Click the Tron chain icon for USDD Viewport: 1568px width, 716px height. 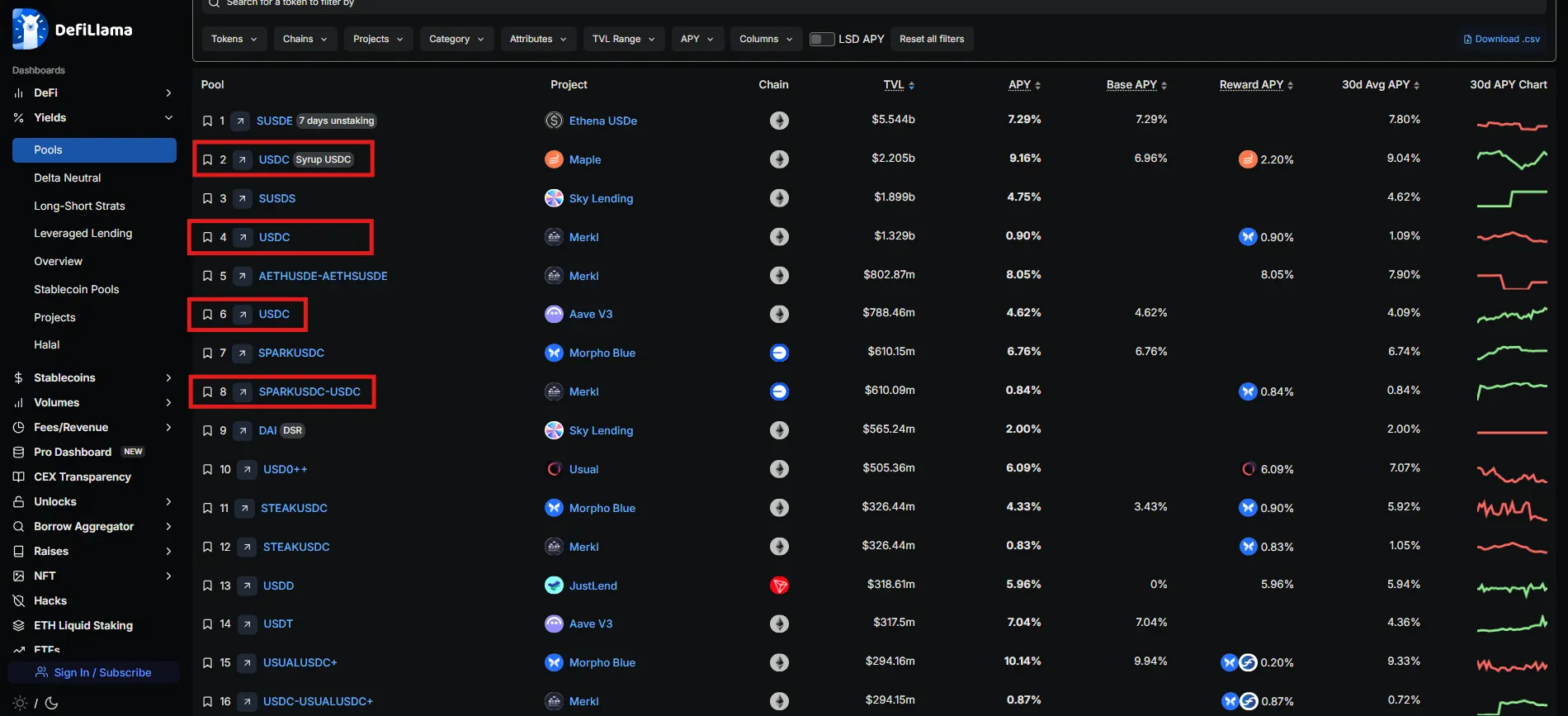click(779, 586)
